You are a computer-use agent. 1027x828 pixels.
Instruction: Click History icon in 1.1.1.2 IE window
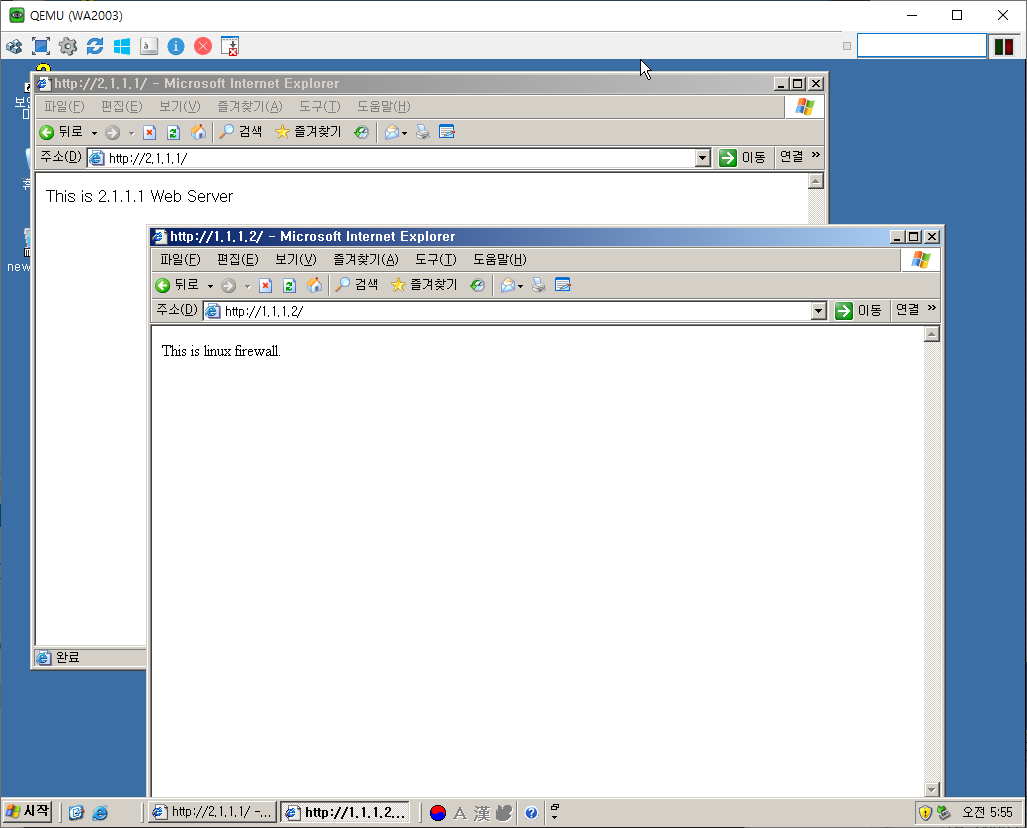[477, 285]
